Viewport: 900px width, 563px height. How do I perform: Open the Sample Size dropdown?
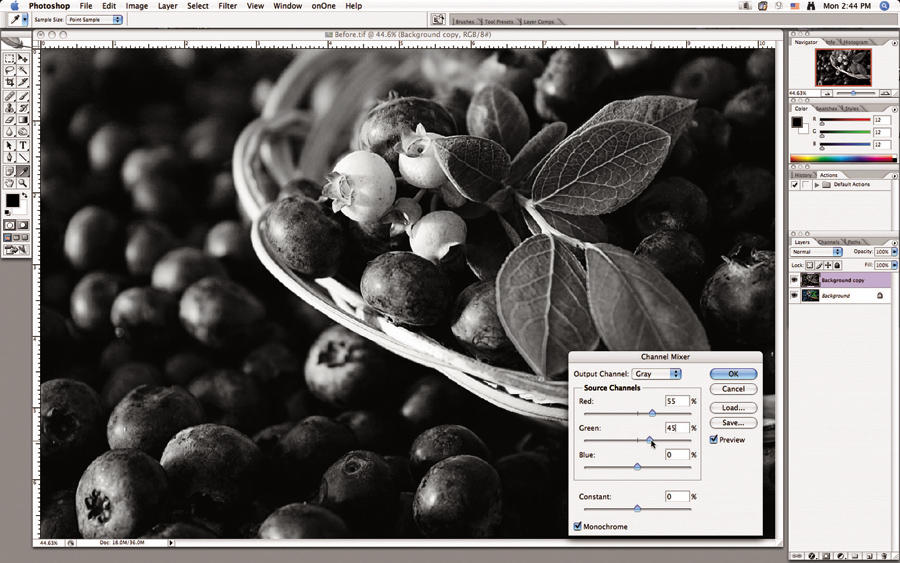(94, 20)
